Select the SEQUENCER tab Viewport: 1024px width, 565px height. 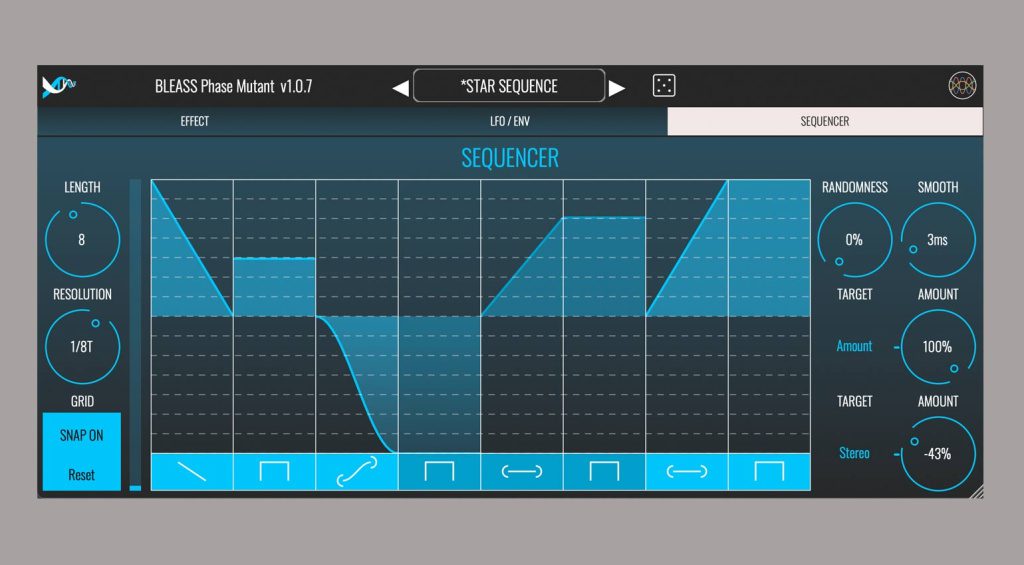825,121
